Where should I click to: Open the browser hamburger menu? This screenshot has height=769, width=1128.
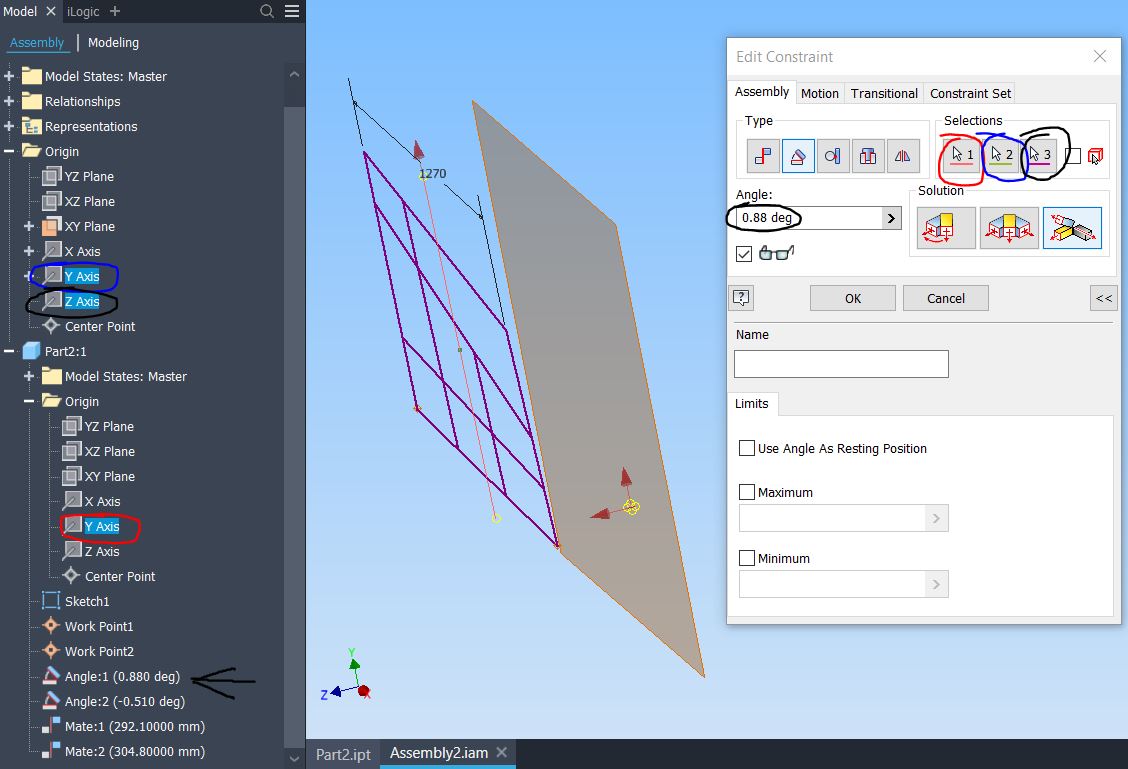click(x=292, y=11)
